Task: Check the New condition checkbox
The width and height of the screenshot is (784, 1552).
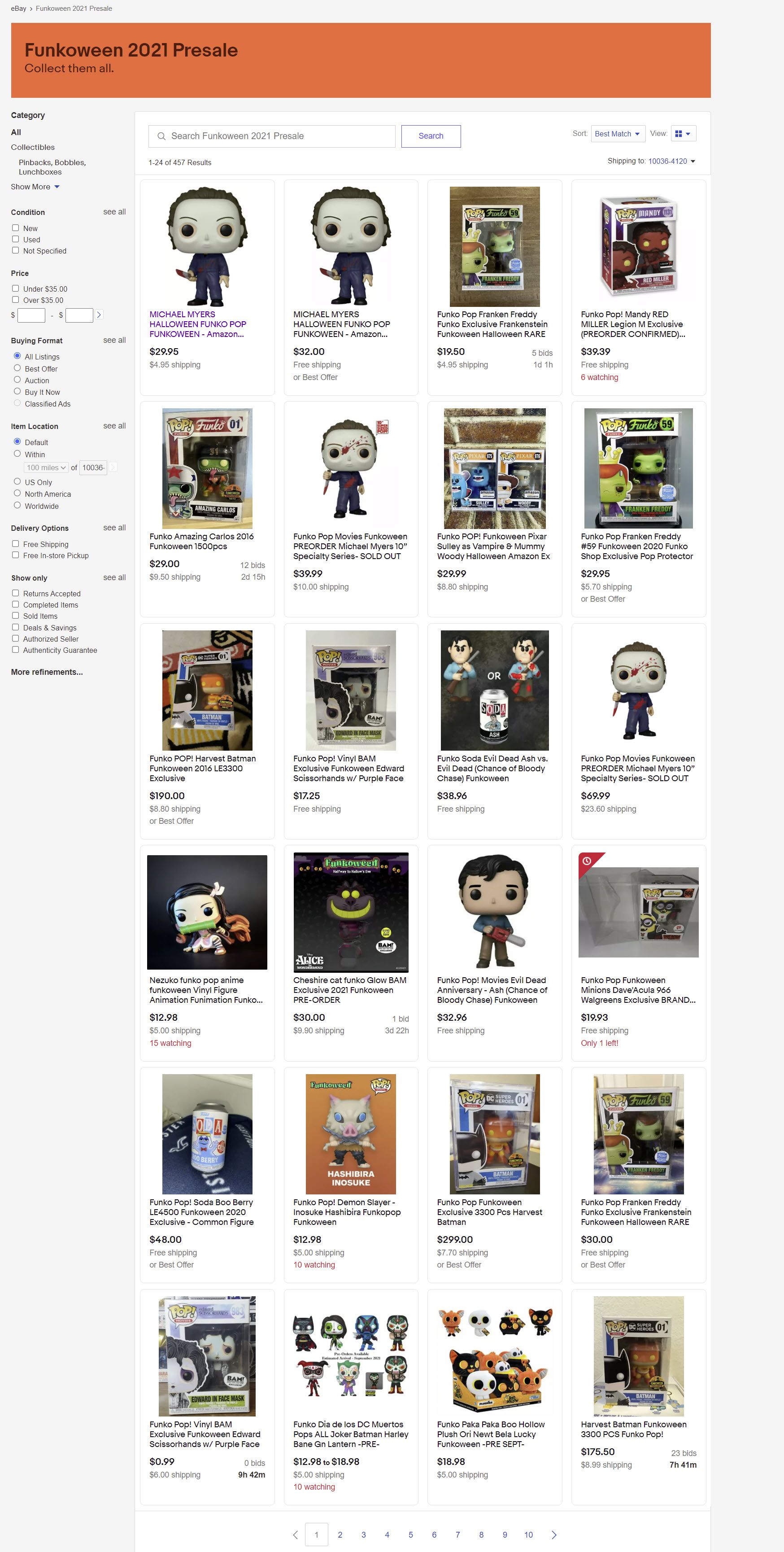Action: coord(16,228)
